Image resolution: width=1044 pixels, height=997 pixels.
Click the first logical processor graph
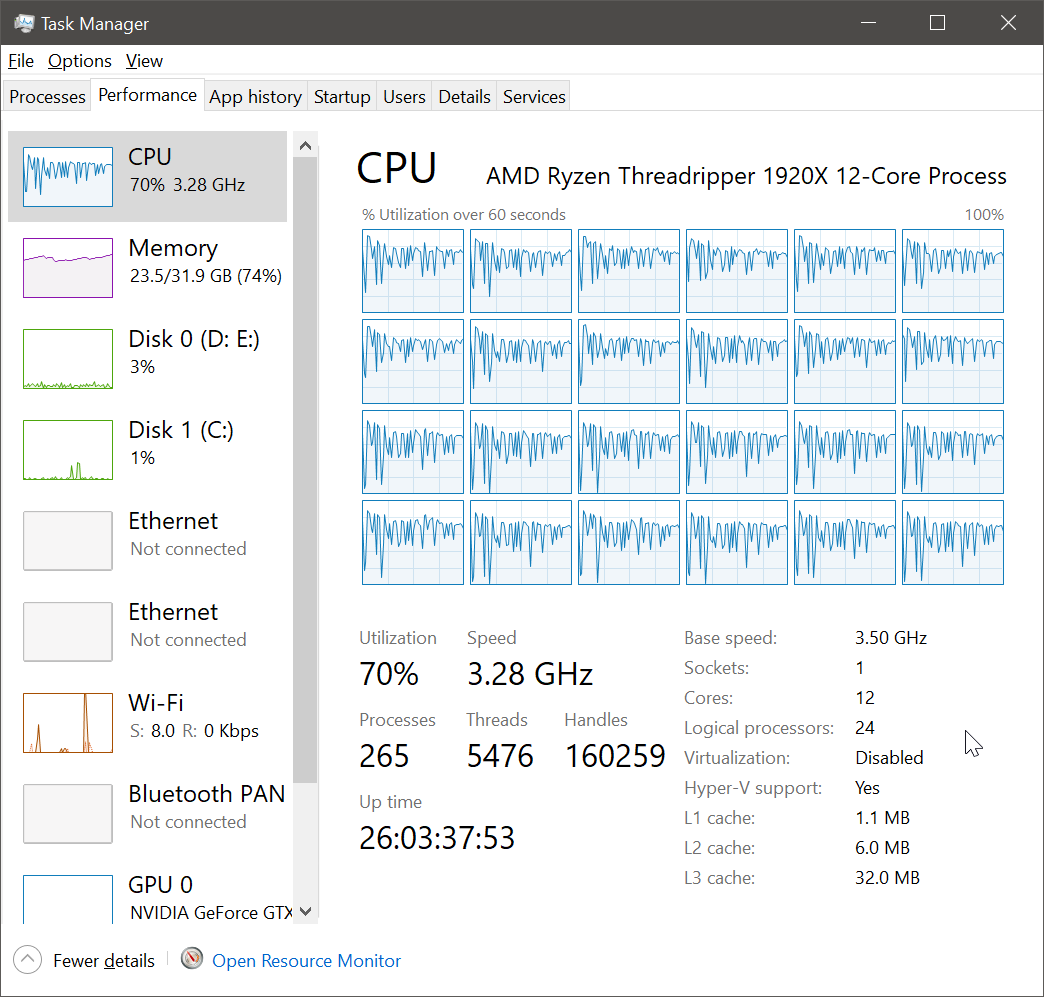point(413,271)
